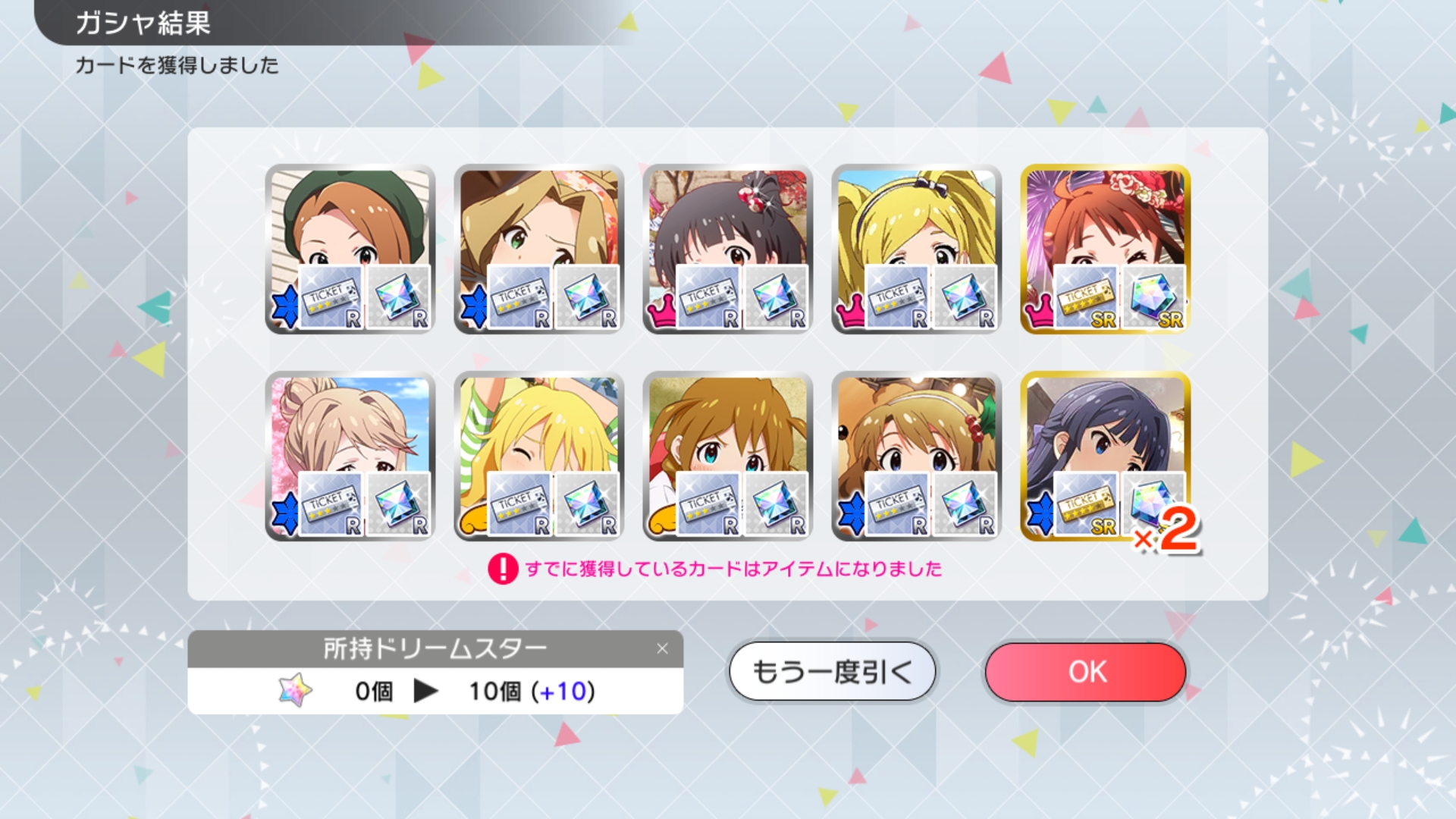Image resolution: width=1456 pixels, height=819 pixels.
Task: Click the rainbow dream star icon
Action: [x=295, y=690]
